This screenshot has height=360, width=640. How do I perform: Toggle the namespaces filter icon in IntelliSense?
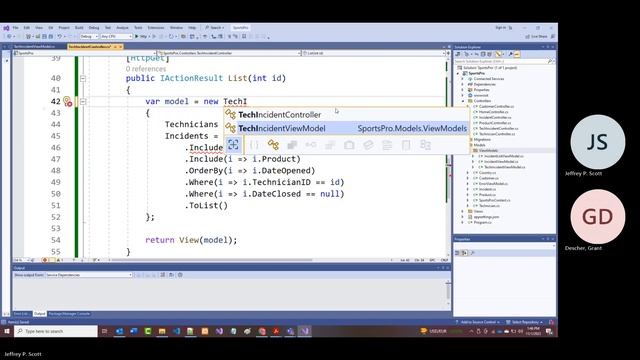[x=254, y=144]
